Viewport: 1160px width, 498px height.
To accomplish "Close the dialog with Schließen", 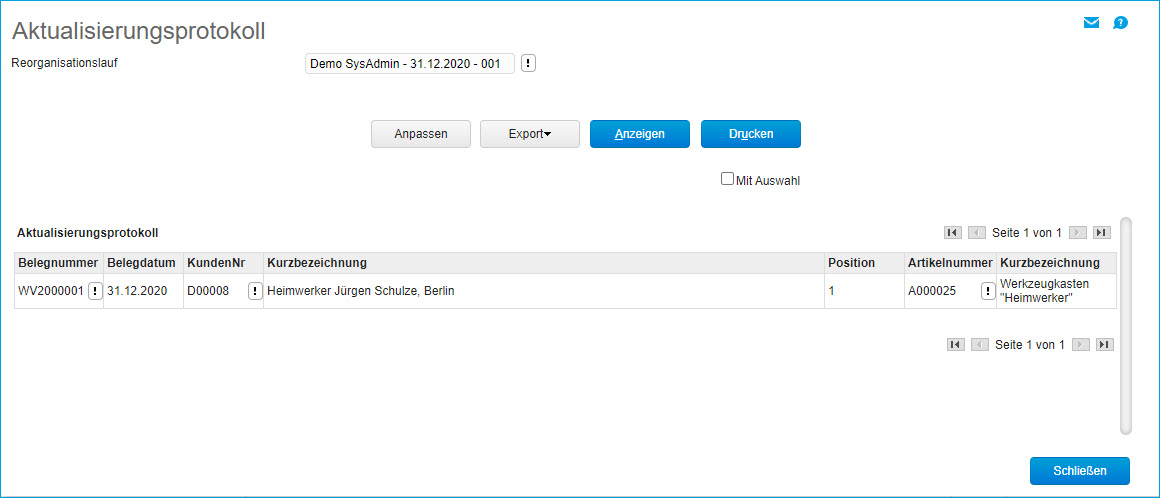I will pyautogui.click(x=1079, y=470).
